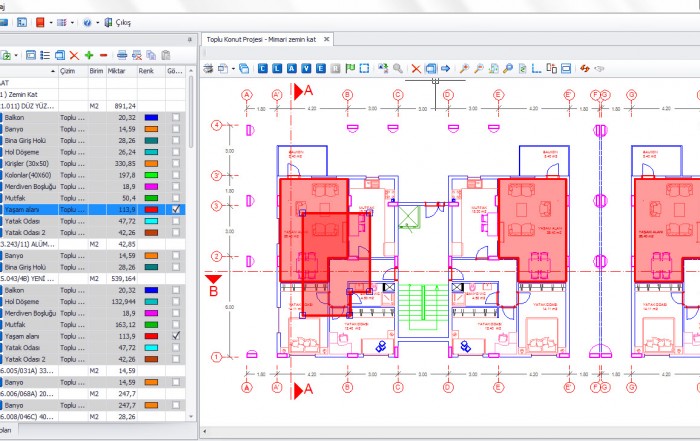
Task: Click the red X icon in drawing toolbar
Action: (x=416, y=68)
